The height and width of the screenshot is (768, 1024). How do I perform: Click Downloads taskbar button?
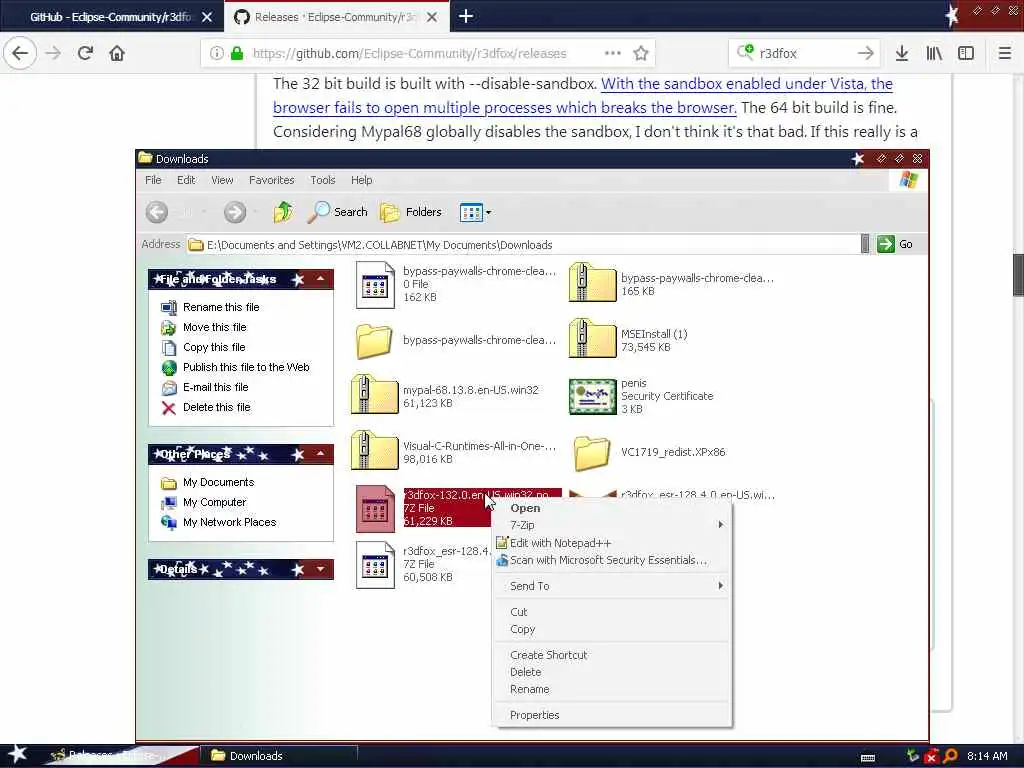(x=280, y=756)
